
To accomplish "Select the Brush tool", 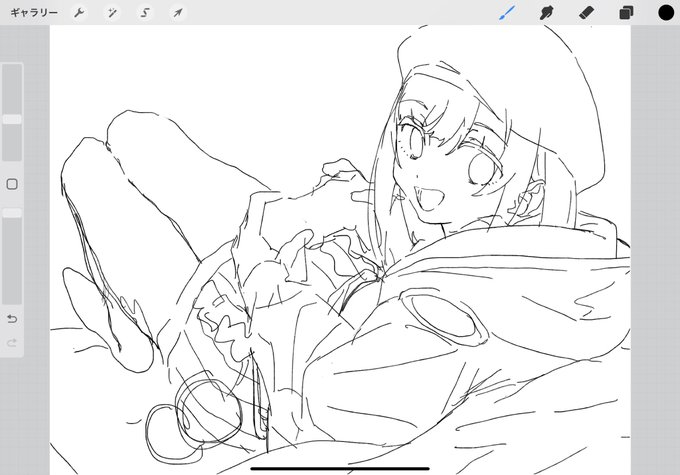I will (x=507, y=13).
